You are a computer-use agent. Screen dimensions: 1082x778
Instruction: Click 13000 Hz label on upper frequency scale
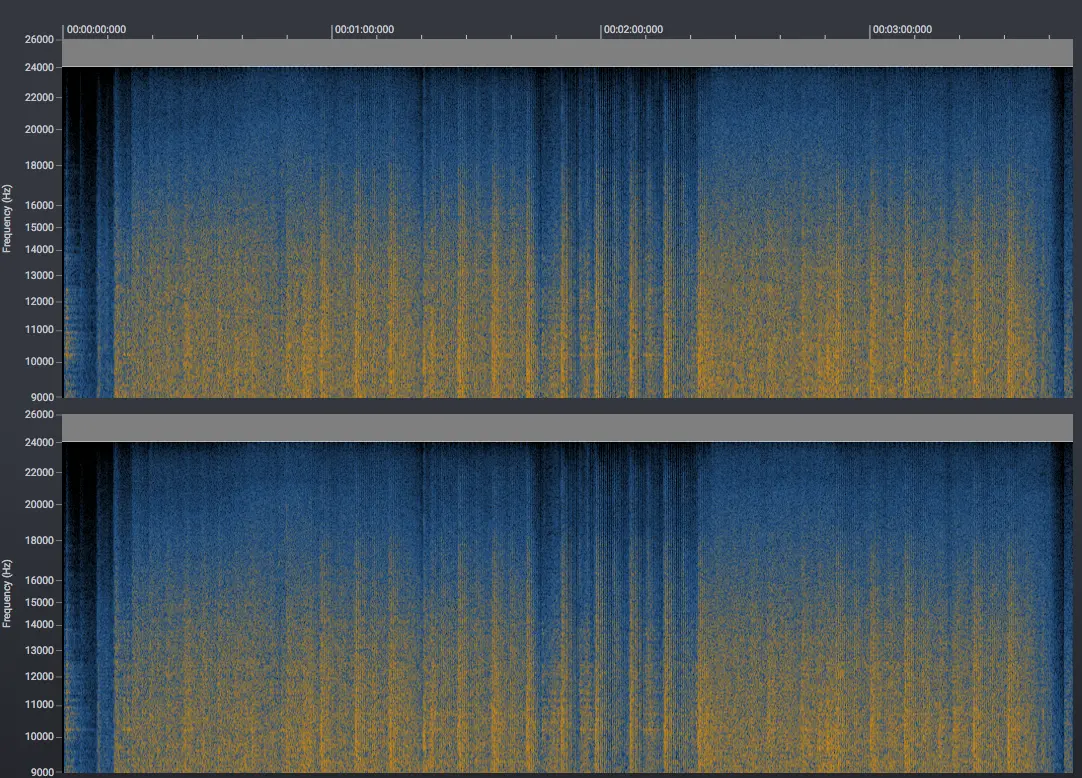tap(39, 275)
